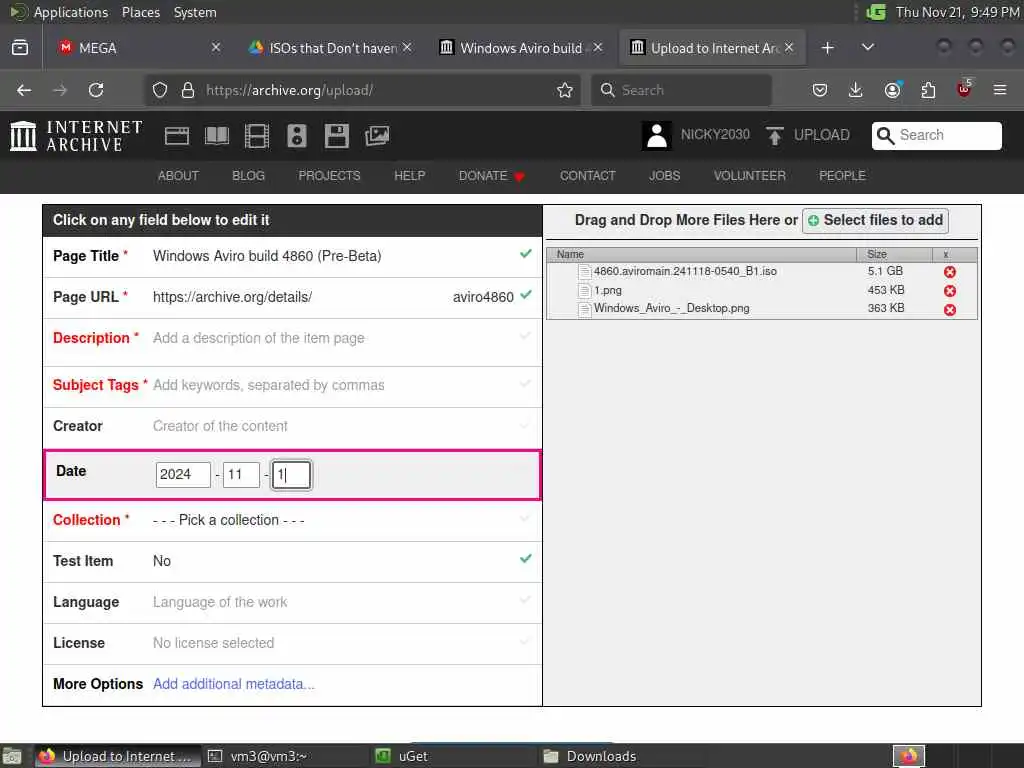Sort files by Size column header
Image resolution: width=1024 pixels, height=768 pixels.
893,254
